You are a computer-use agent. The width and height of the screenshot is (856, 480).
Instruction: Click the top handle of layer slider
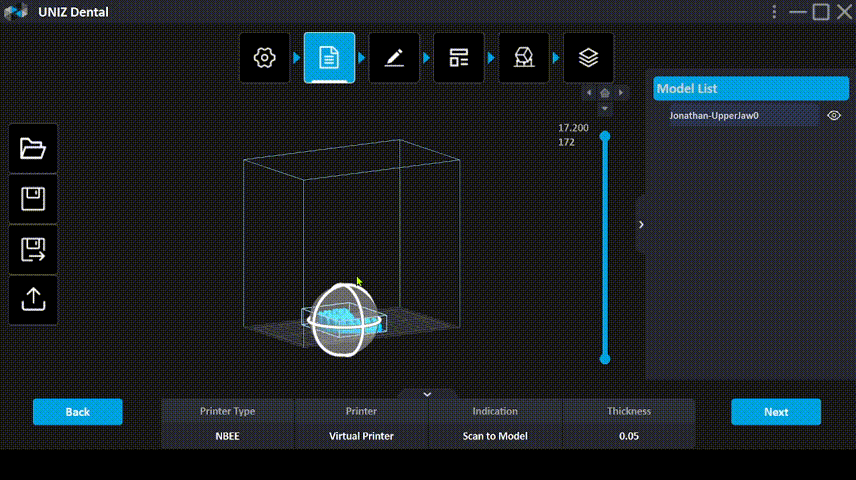click(x=605, y=136)
